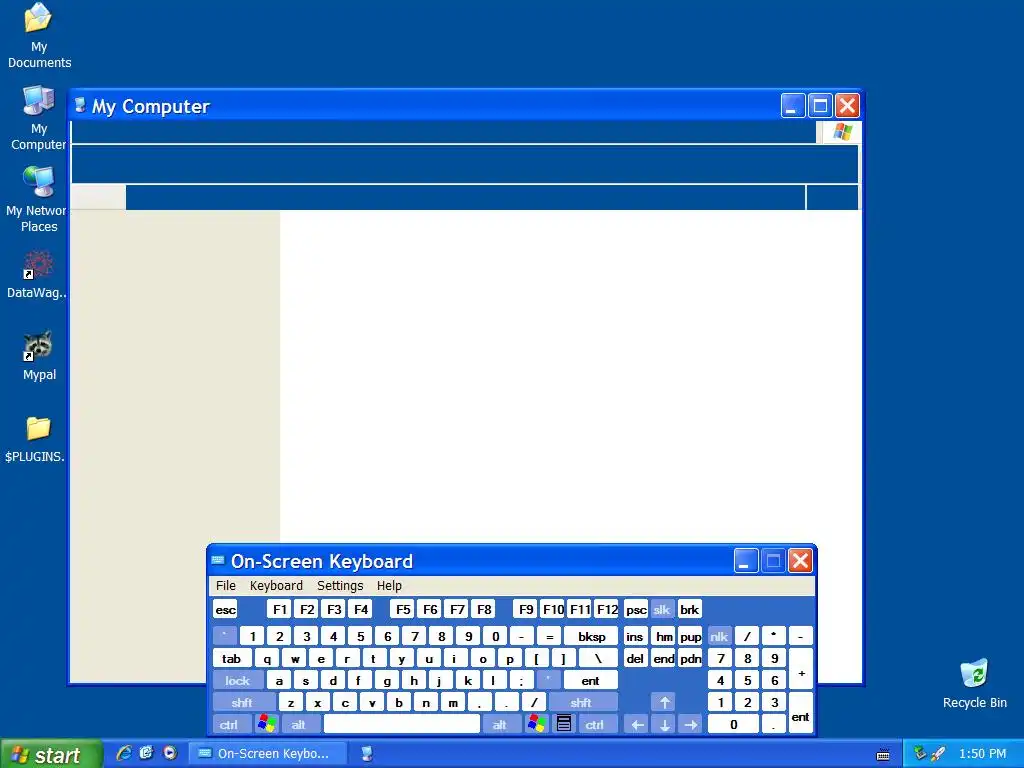Toggle the left shft key
This screenshot has width=1024, height=768.
point(243,703)
